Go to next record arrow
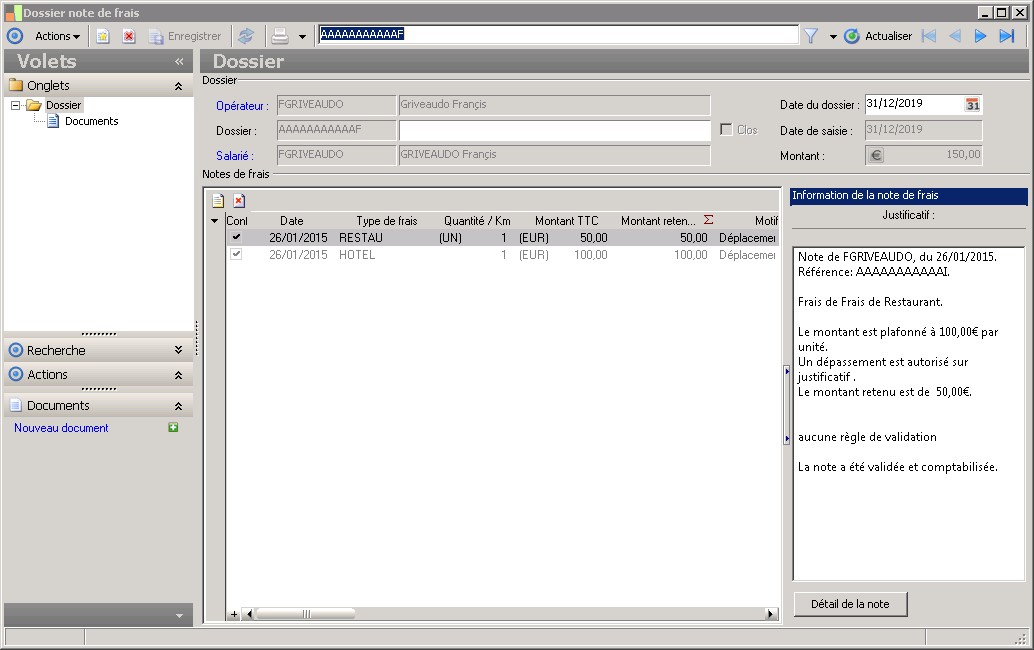The width and height of the screenshot is (1034, 650). (980, 36)
